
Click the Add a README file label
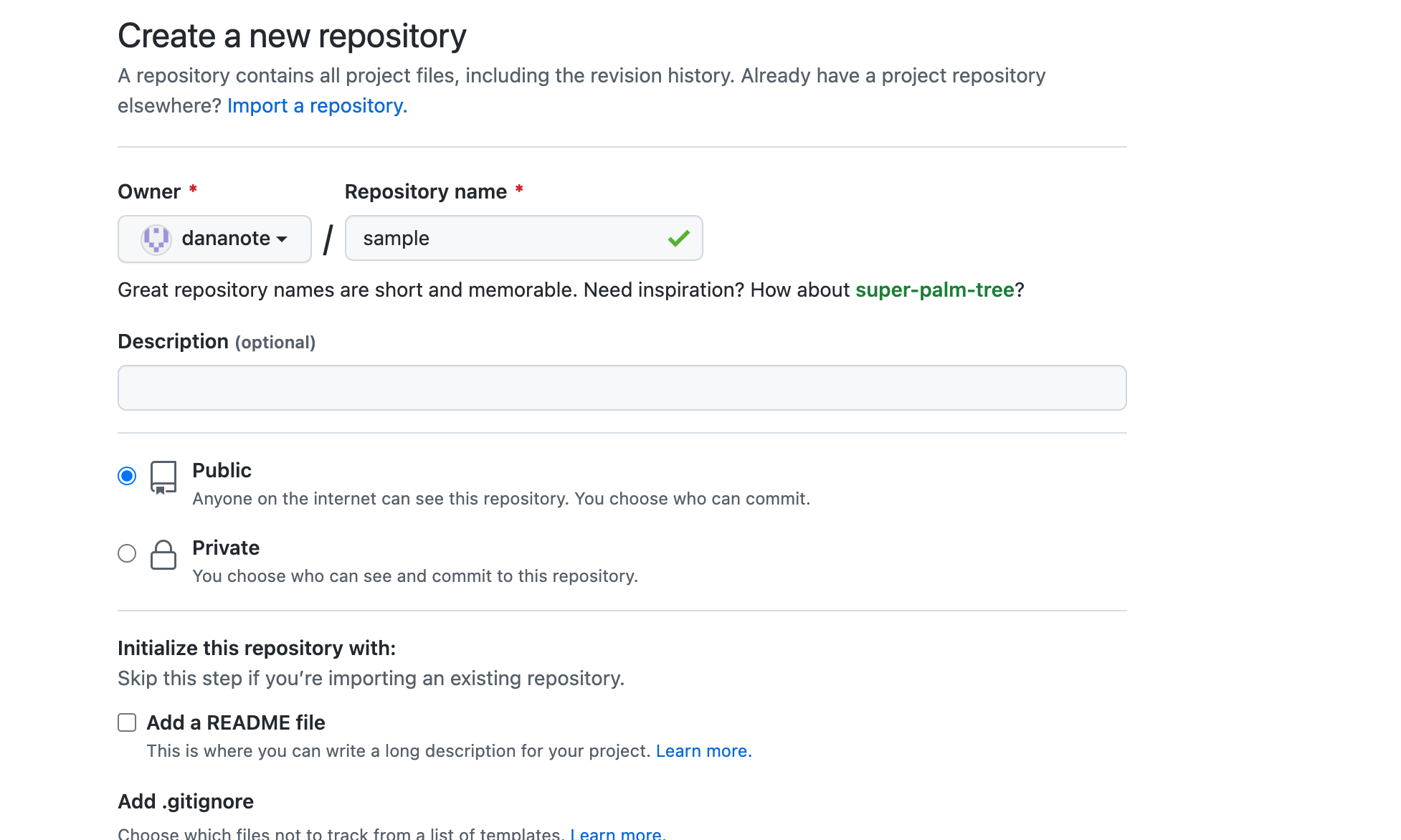[236, 723]
